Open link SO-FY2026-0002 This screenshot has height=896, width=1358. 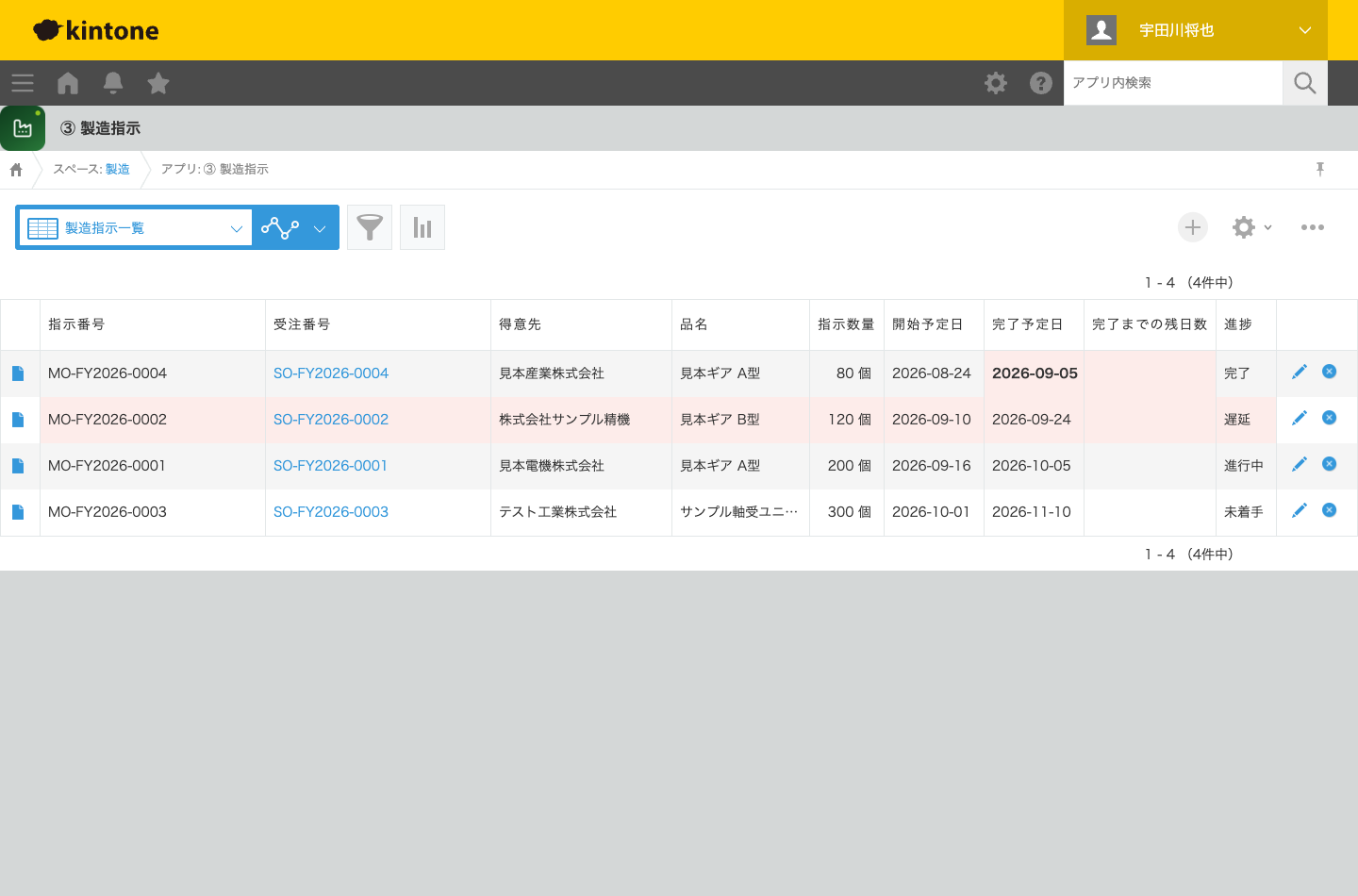(x=331, y=420)
